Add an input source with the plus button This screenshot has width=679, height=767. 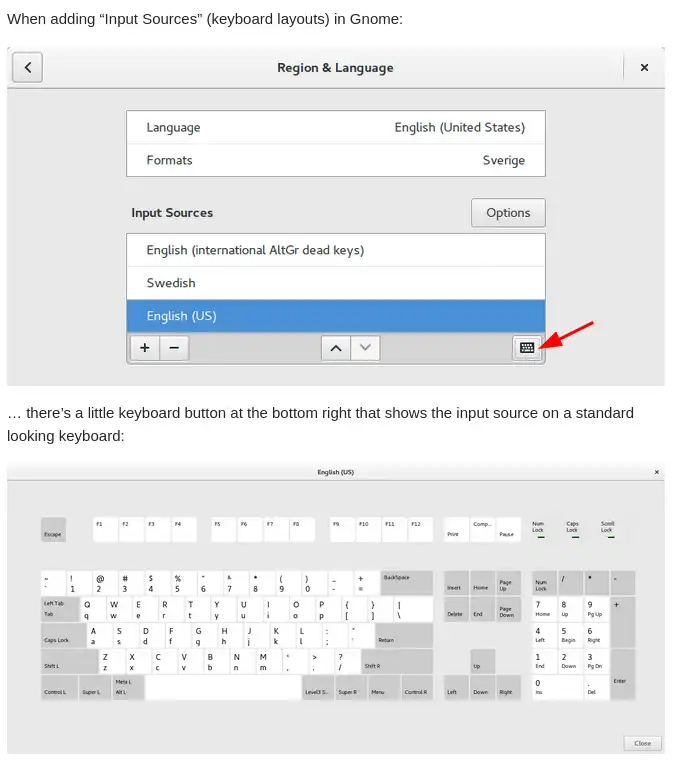pos(145,348)
